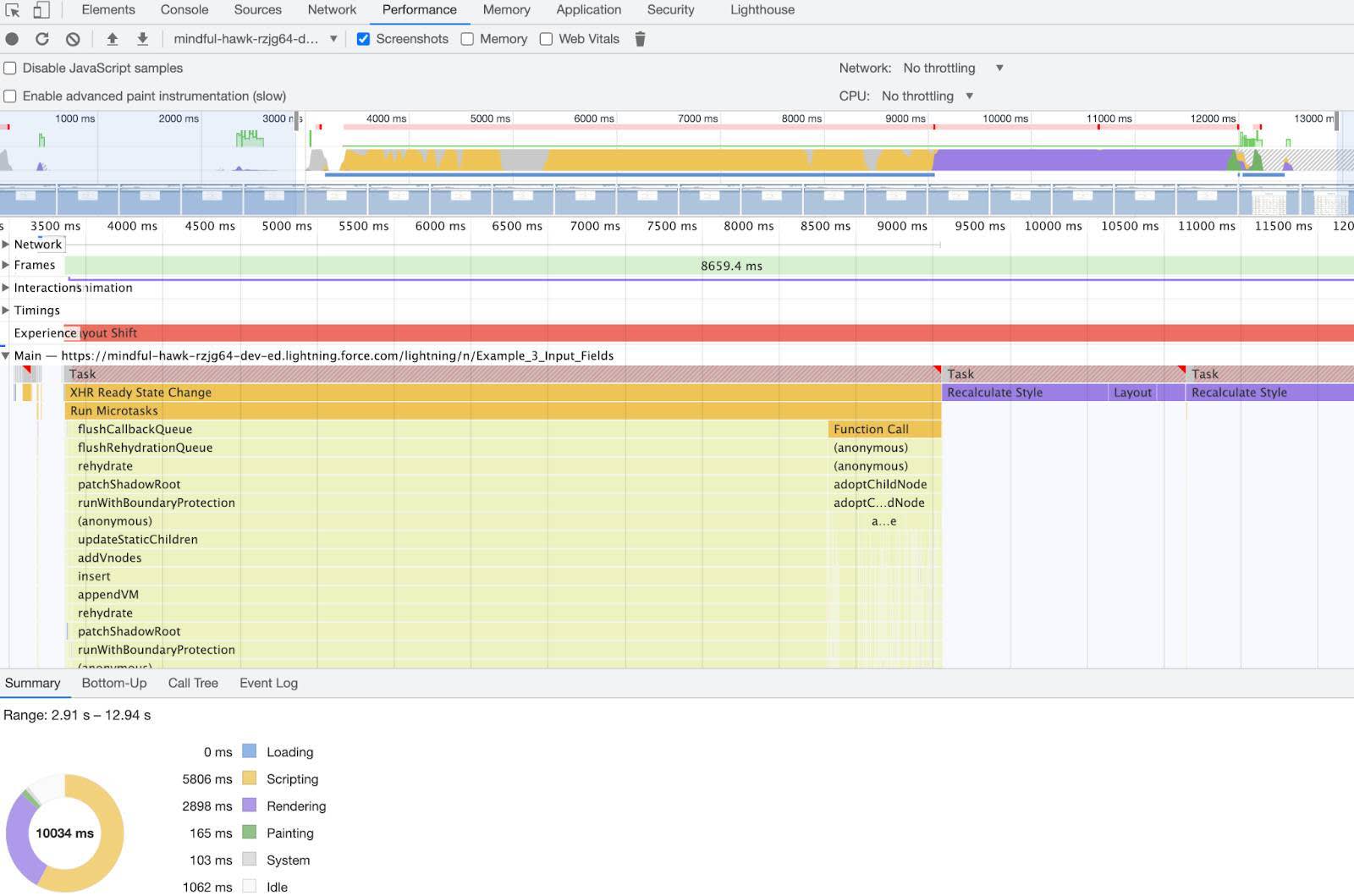Select the flushCallbackQueue entry
Viewport: 1354px width, 896px height.
(446, 429)
